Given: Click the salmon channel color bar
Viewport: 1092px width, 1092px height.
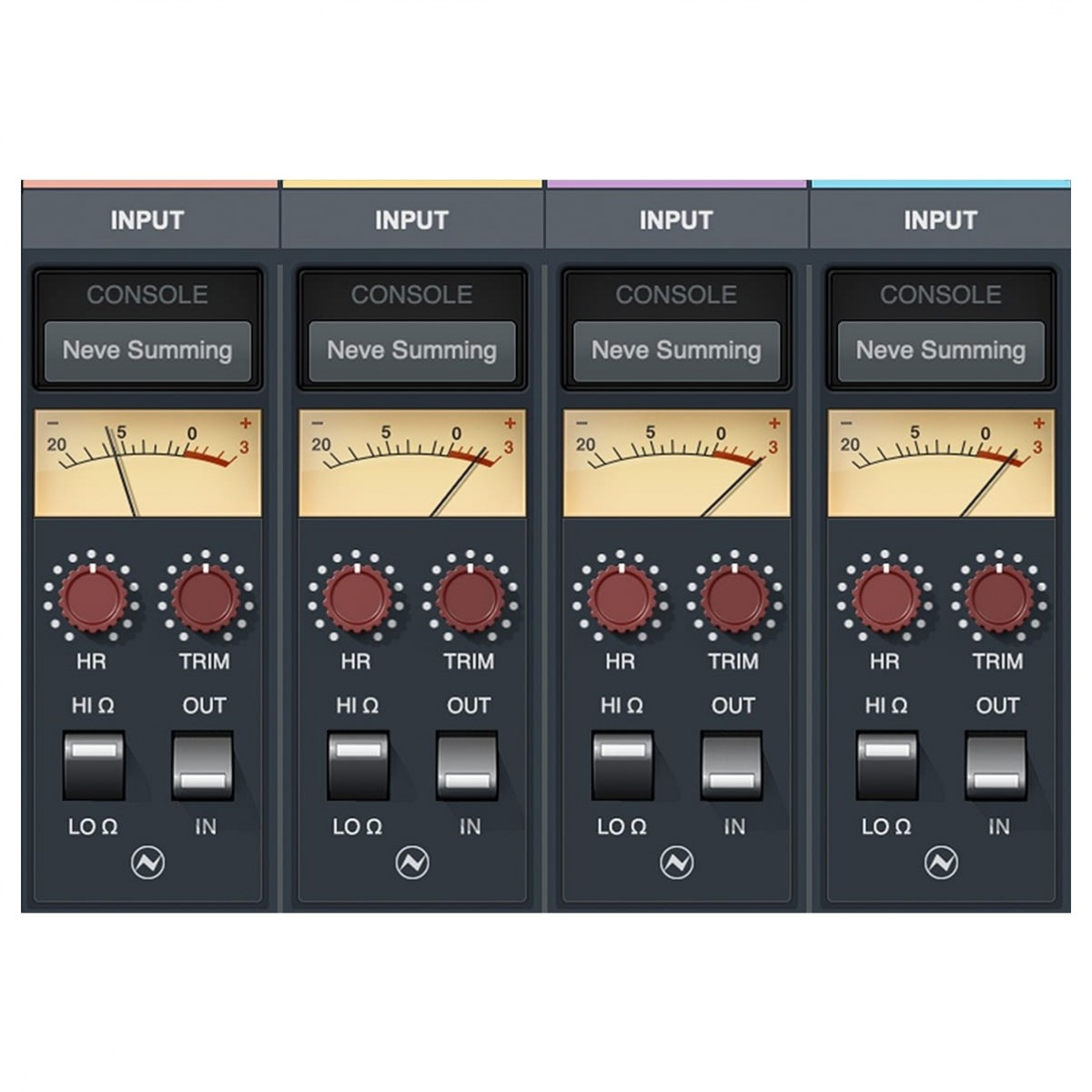Looking at the screenshot, I should (149, 184).
